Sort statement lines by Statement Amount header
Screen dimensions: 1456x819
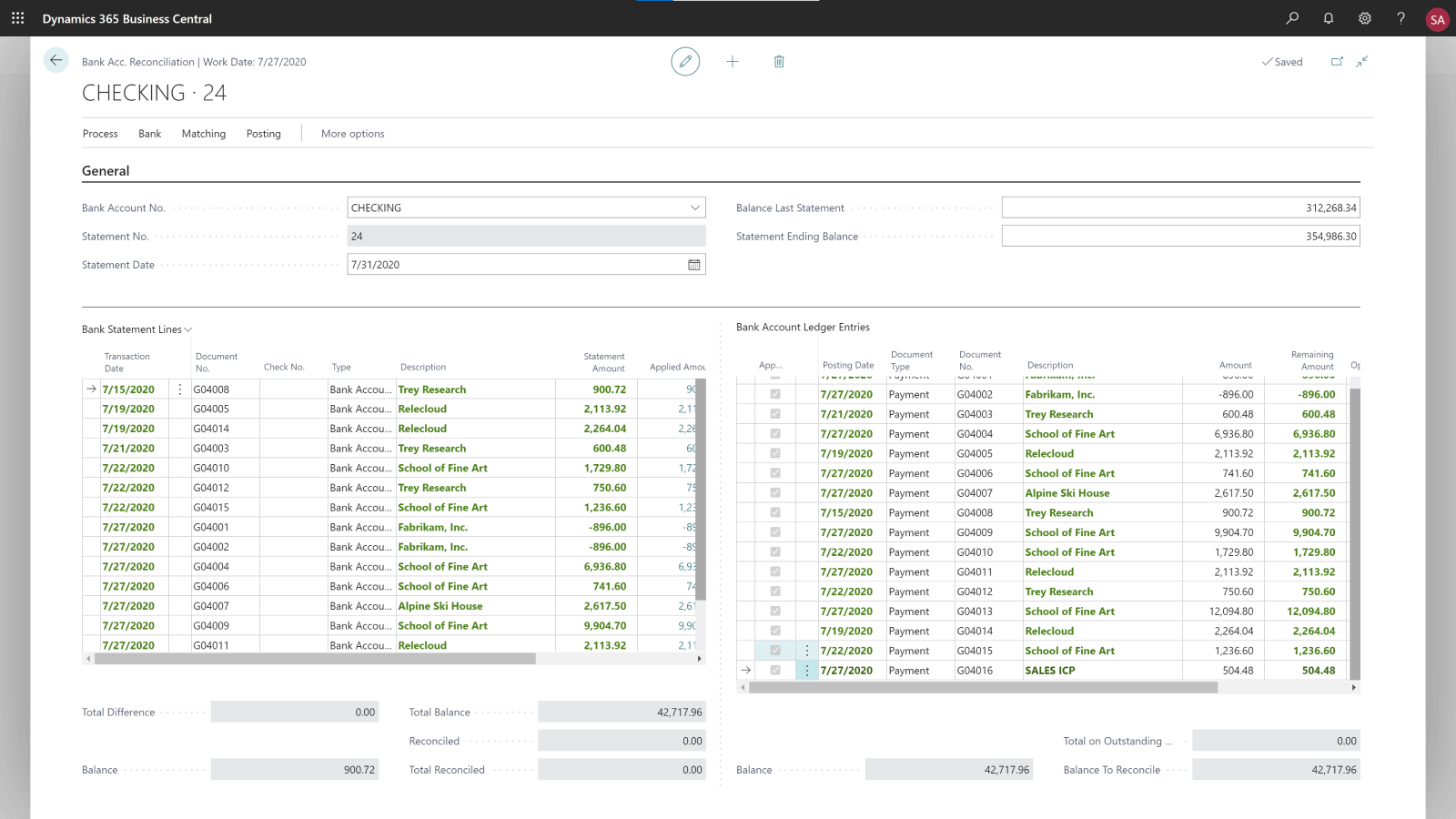pyautogui.click(x=604, y=362)
